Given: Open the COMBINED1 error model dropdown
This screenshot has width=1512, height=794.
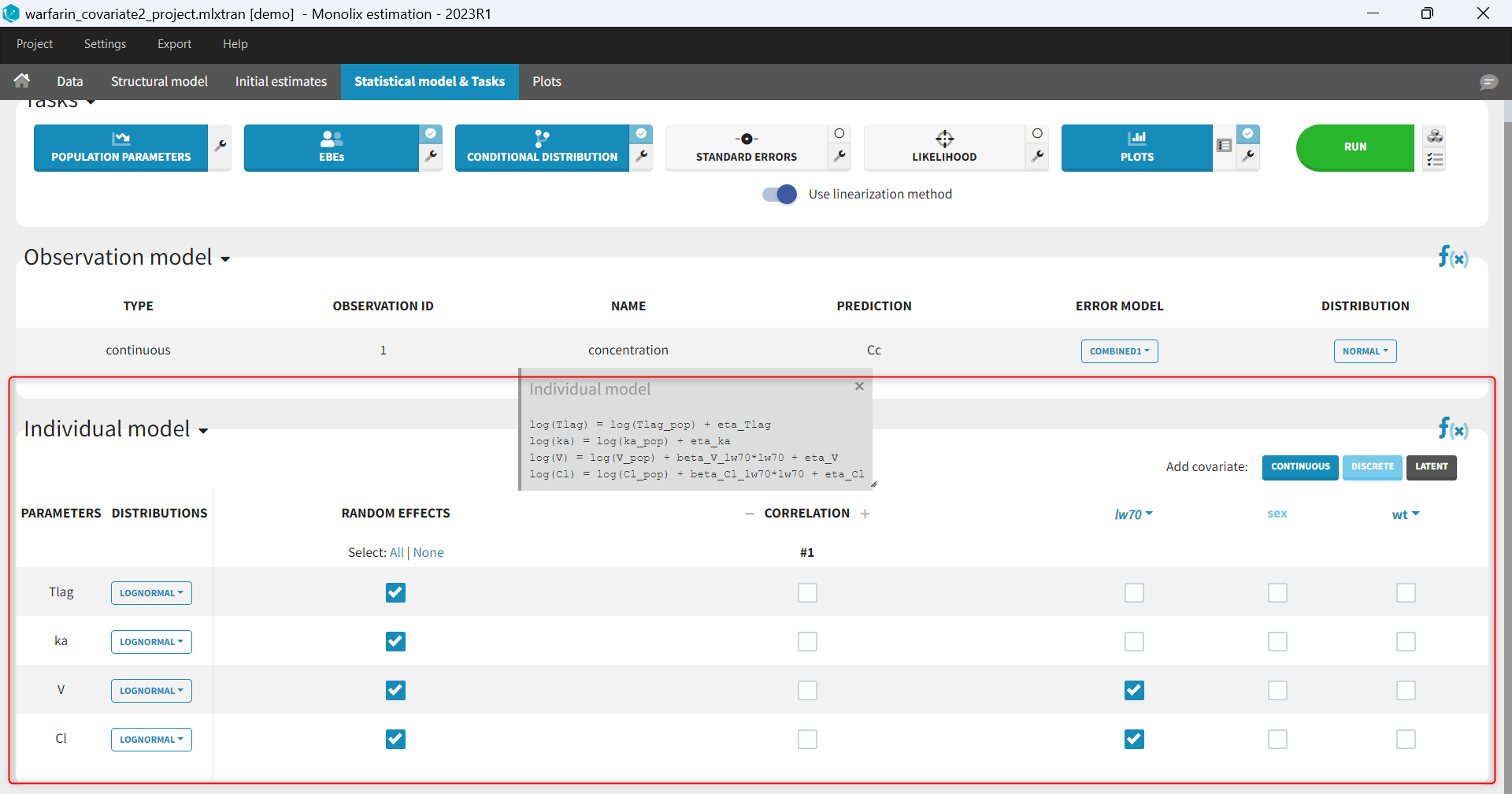Looking at the screenshot, I should pyautogui.click(x=1119, y=351).
